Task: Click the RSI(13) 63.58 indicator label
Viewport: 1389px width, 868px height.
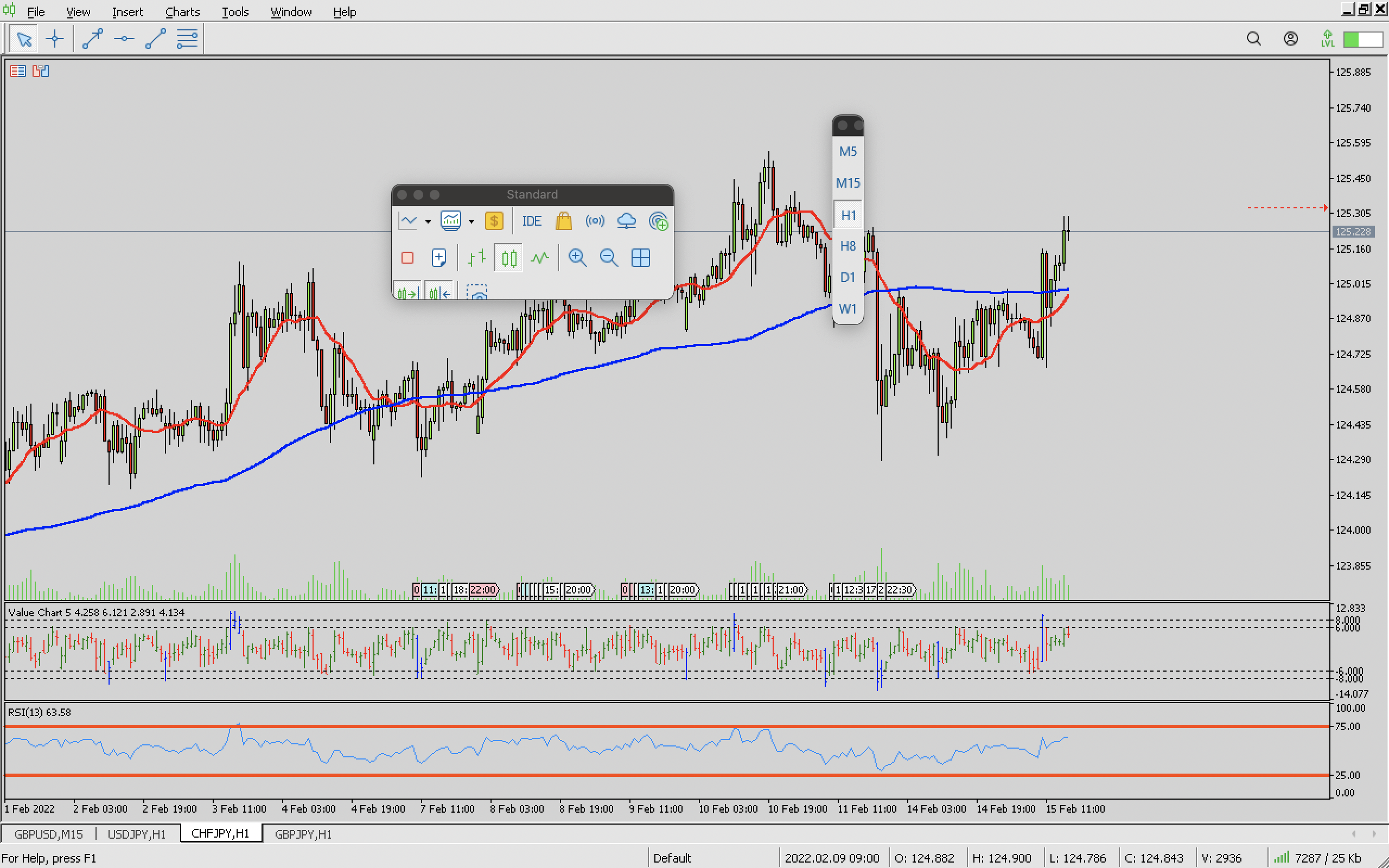Action: tap(40, 712)
